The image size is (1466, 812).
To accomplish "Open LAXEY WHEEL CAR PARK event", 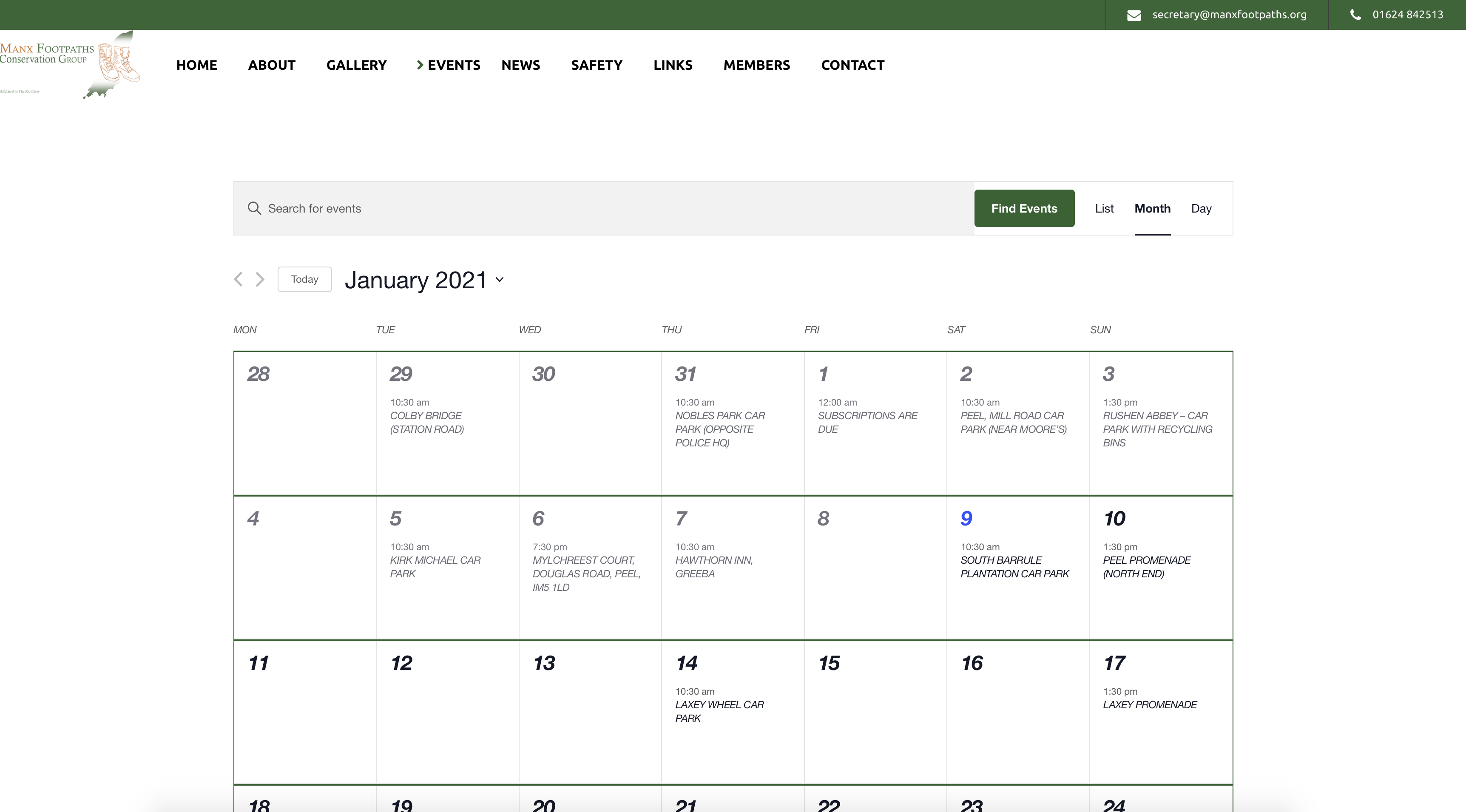I will (x=719, y=711).
